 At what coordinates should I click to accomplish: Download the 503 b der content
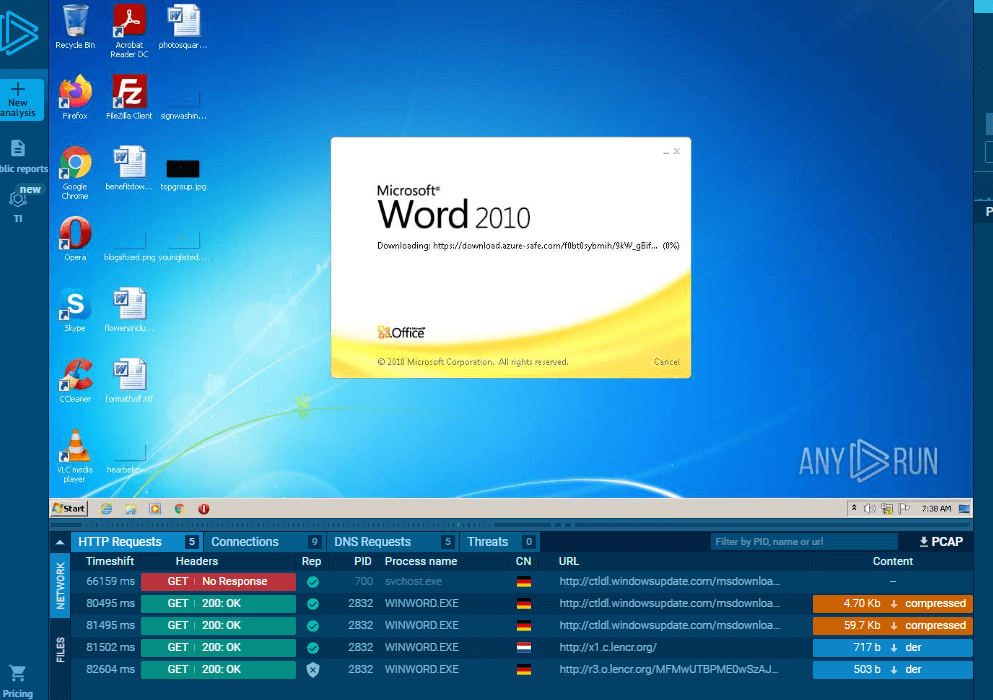(893, 670)
